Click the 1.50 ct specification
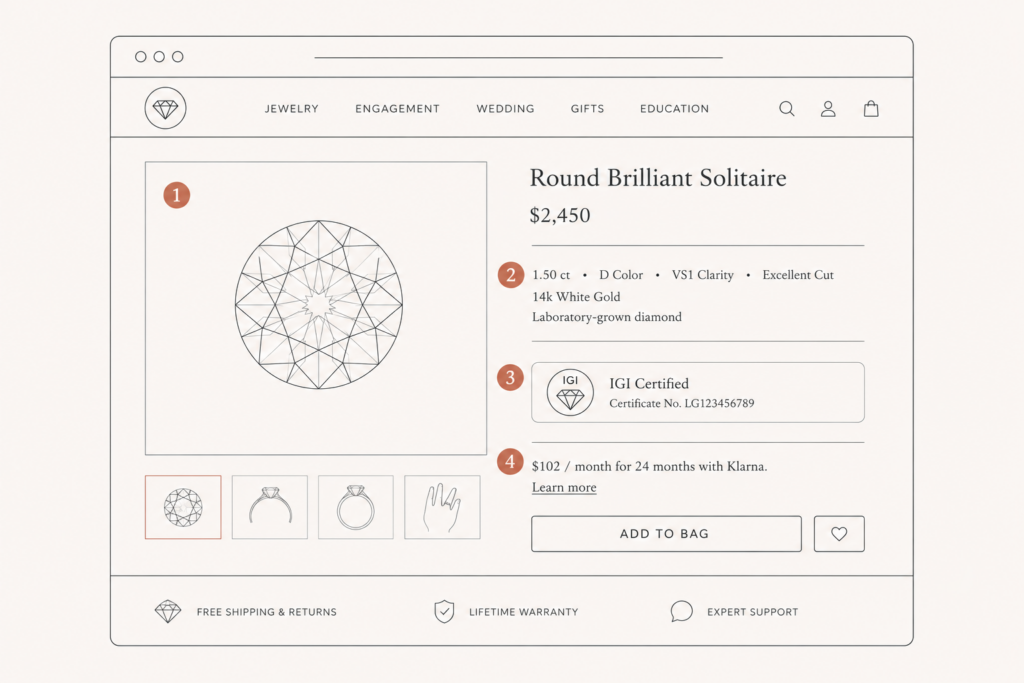 coord(551,275)
